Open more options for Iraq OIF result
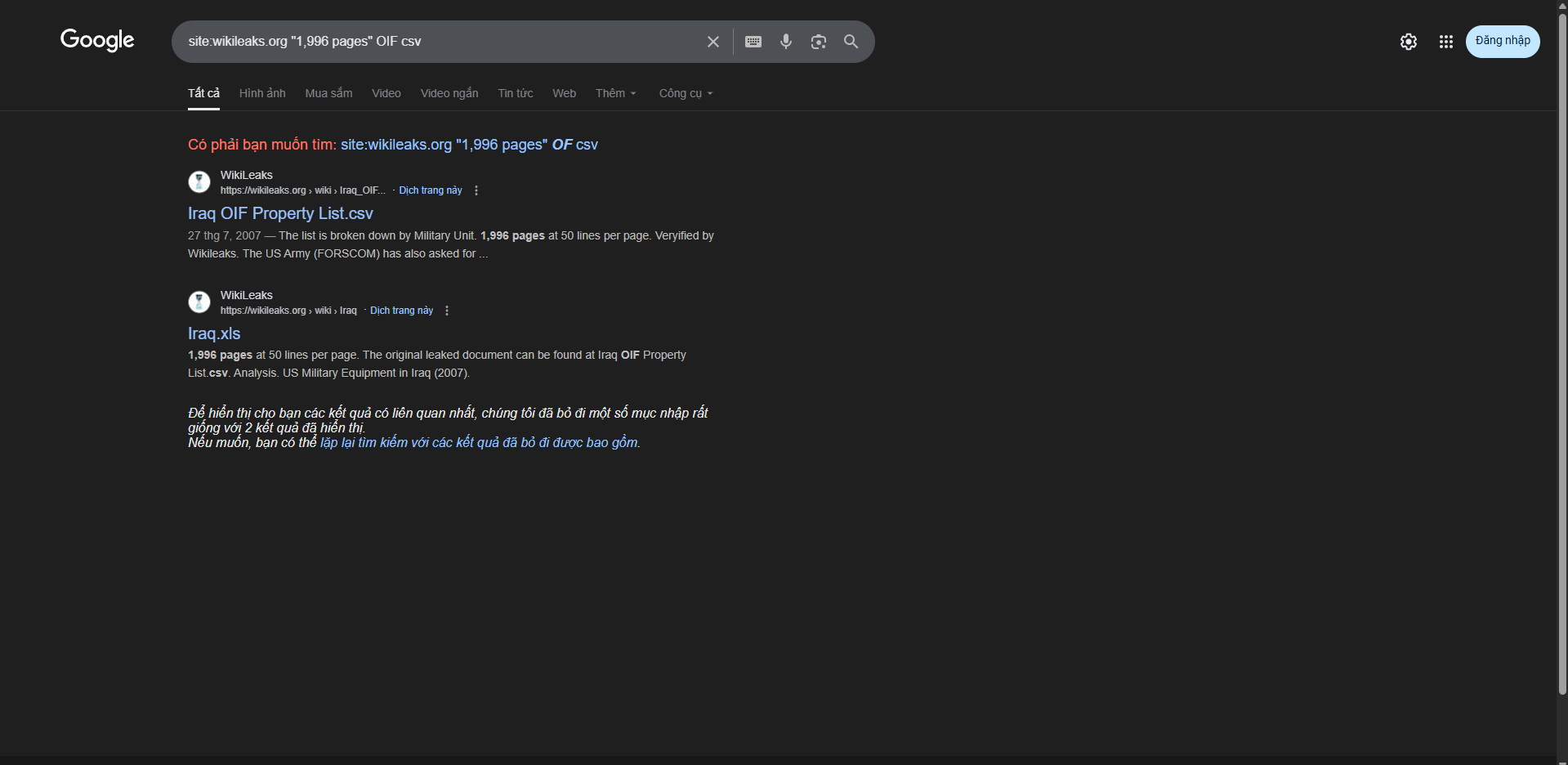 click(476, 190)
